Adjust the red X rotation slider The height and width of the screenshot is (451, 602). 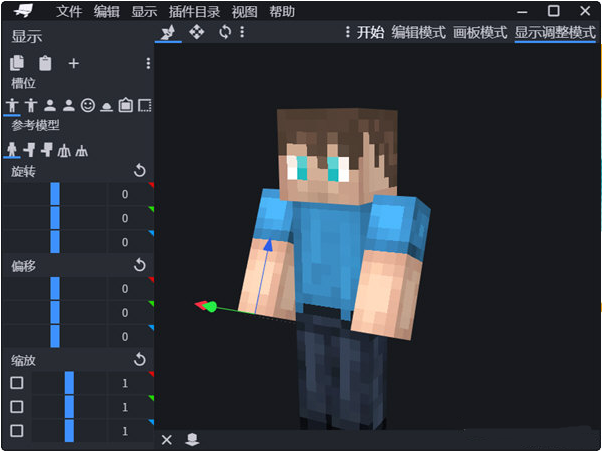click(x=56, y=194)
